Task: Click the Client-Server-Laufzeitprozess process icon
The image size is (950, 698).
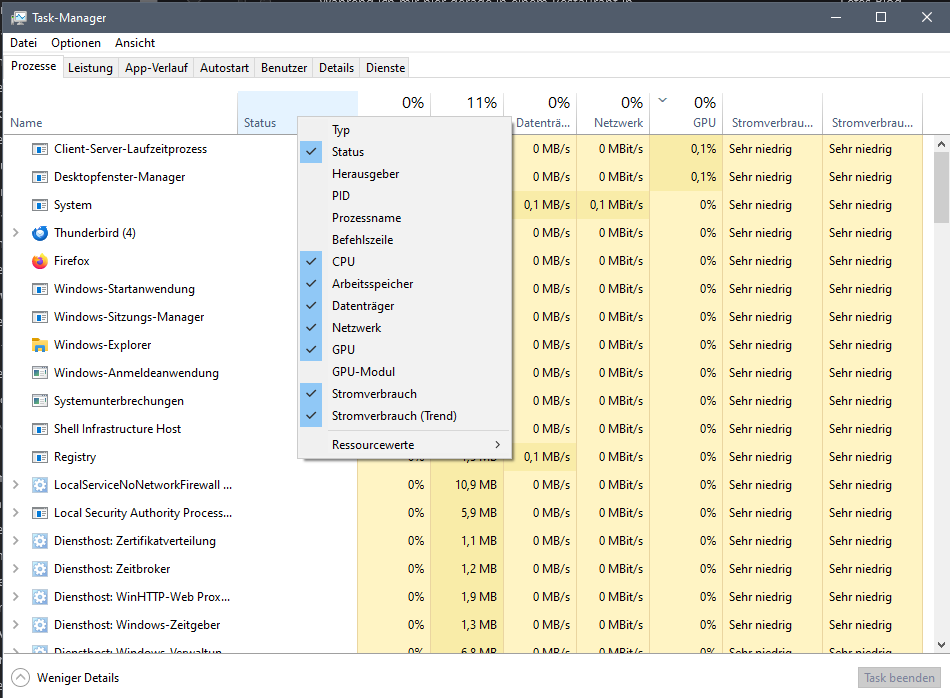Action: tap(39, 149)
